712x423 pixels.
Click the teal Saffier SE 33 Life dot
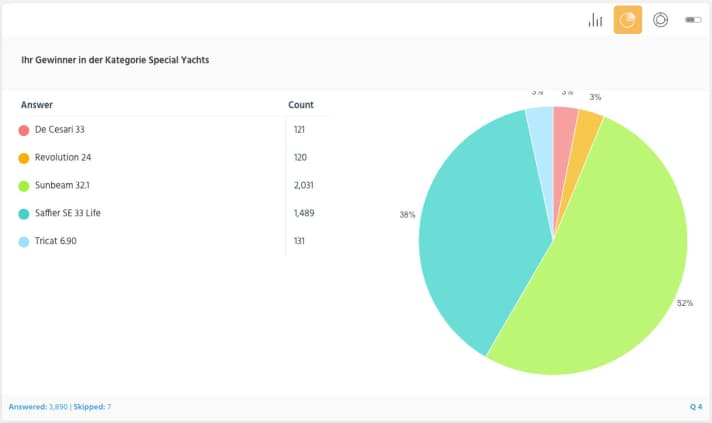[x=23, y=214]
